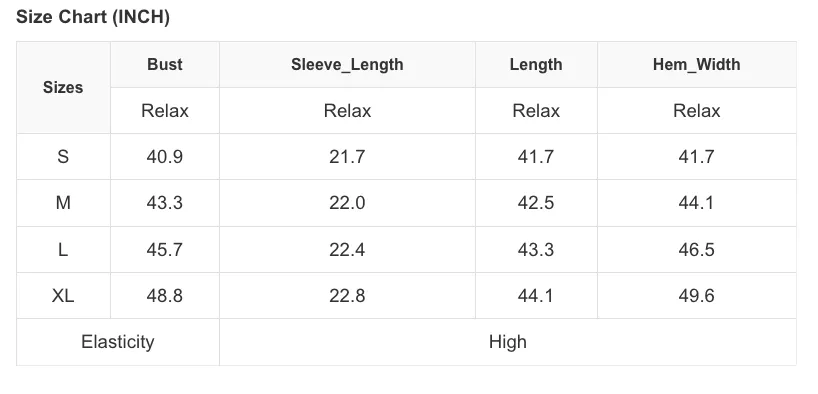Viewport: 818px width, 394px height.
Task: Select the M size row label
Action: (63, 203)
